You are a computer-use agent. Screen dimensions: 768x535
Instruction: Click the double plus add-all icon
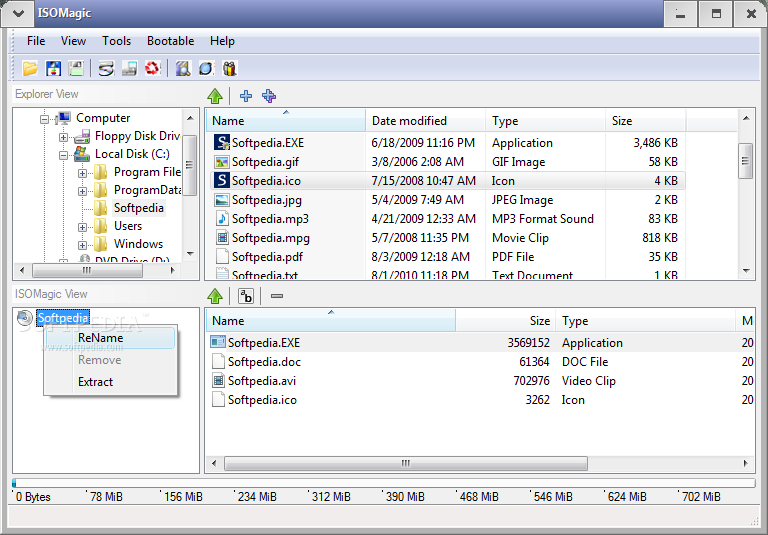269,96
